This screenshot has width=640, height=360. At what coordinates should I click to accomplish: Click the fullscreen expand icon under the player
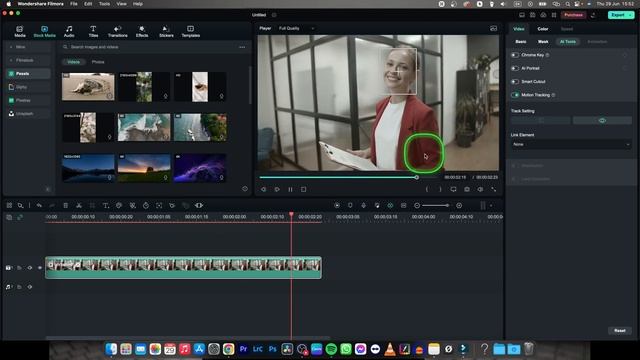[x=493, y=189]
